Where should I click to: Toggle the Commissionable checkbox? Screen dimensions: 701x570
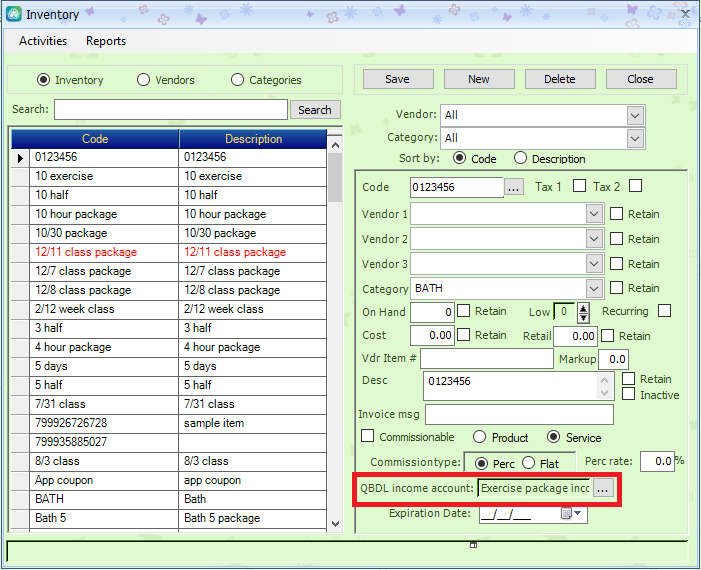coord(368,437)
